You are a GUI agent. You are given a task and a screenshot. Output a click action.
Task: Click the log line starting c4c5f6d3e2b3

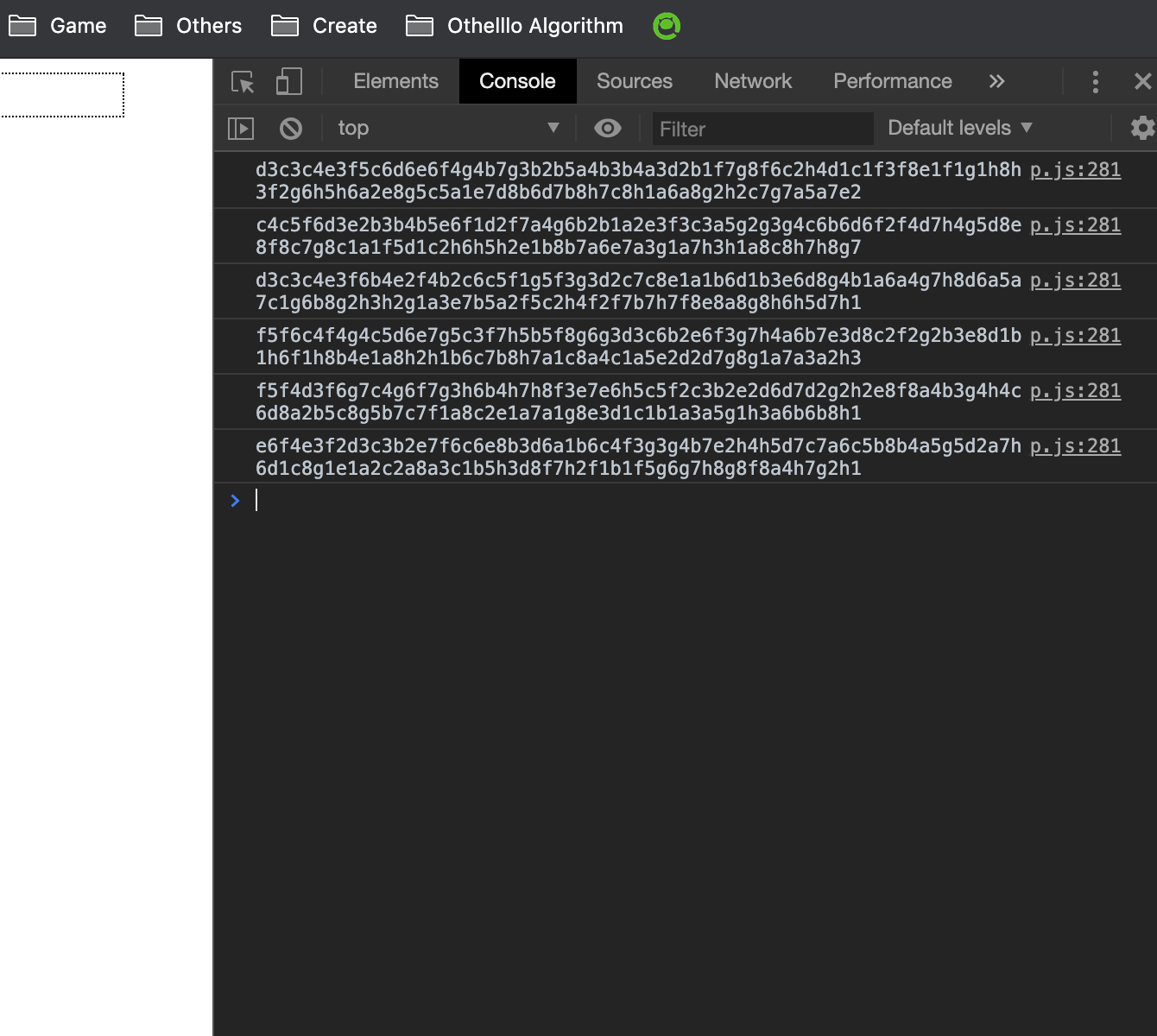click(x=638, y=236)
